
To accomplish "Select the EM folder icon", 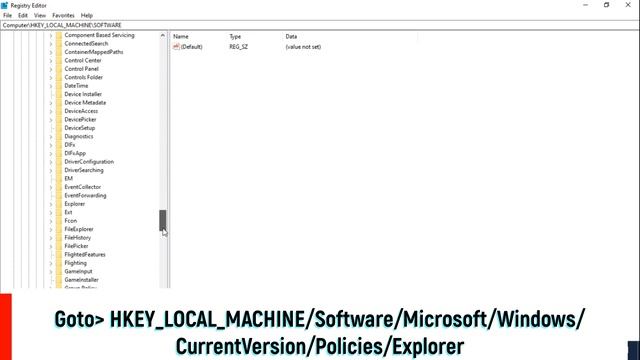I will pyautogui.click(x=59, y=179).
